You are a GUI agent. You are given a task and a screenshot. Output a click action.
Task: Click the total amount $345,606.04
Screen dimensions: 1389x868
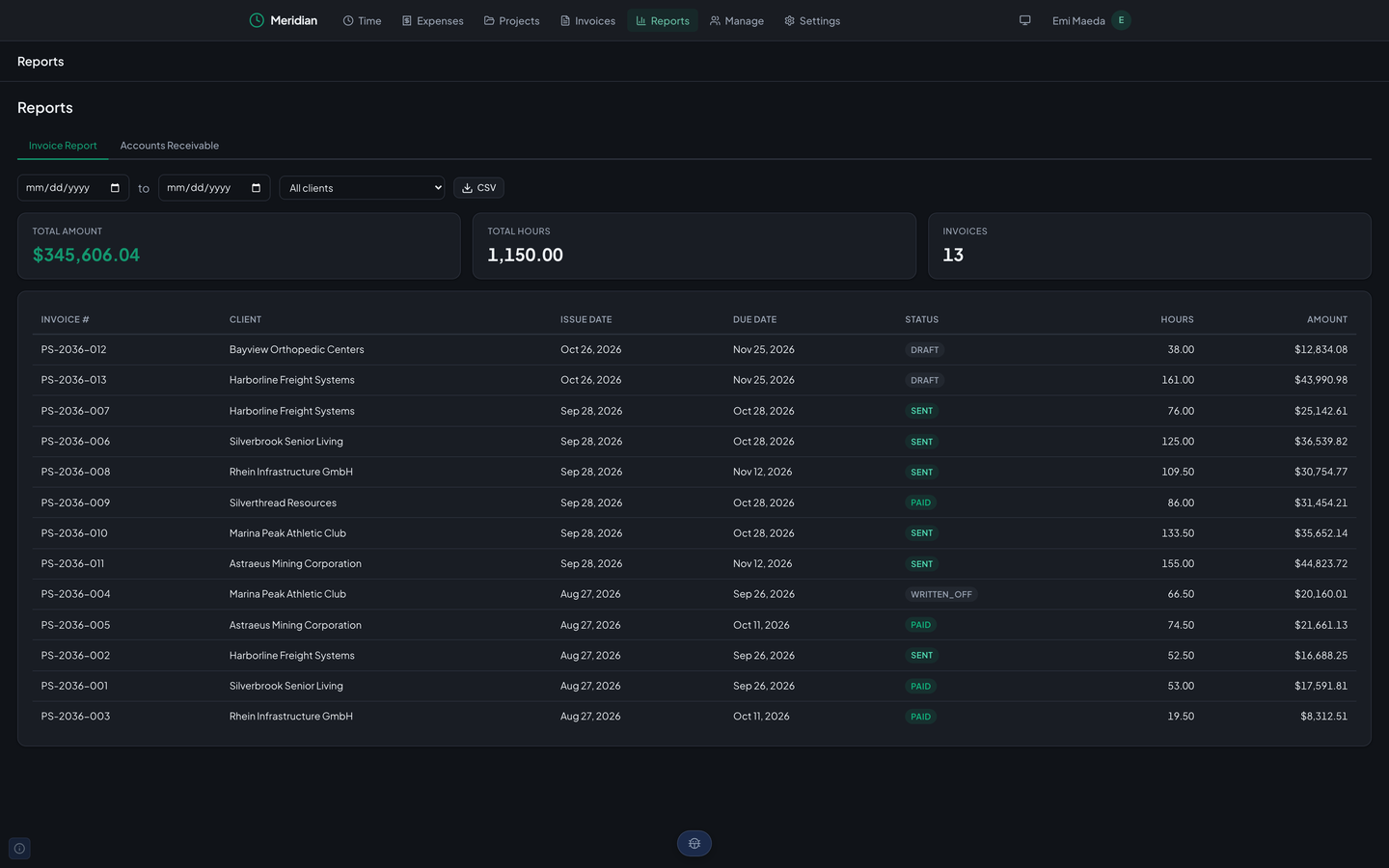pyautogui.click(x=86, y=255)
